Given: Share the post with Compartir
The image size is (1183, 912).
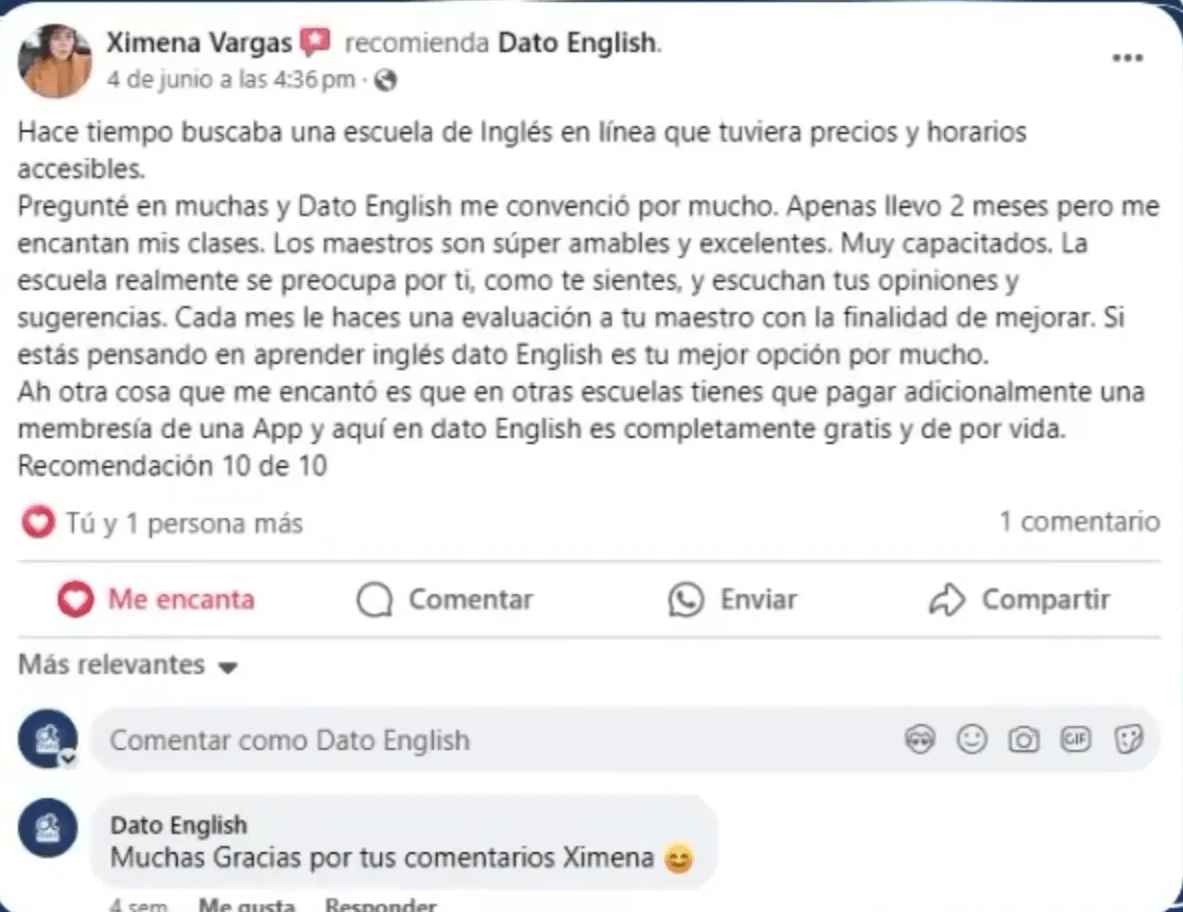Looking at the screenshot, I should point(1020,599).
